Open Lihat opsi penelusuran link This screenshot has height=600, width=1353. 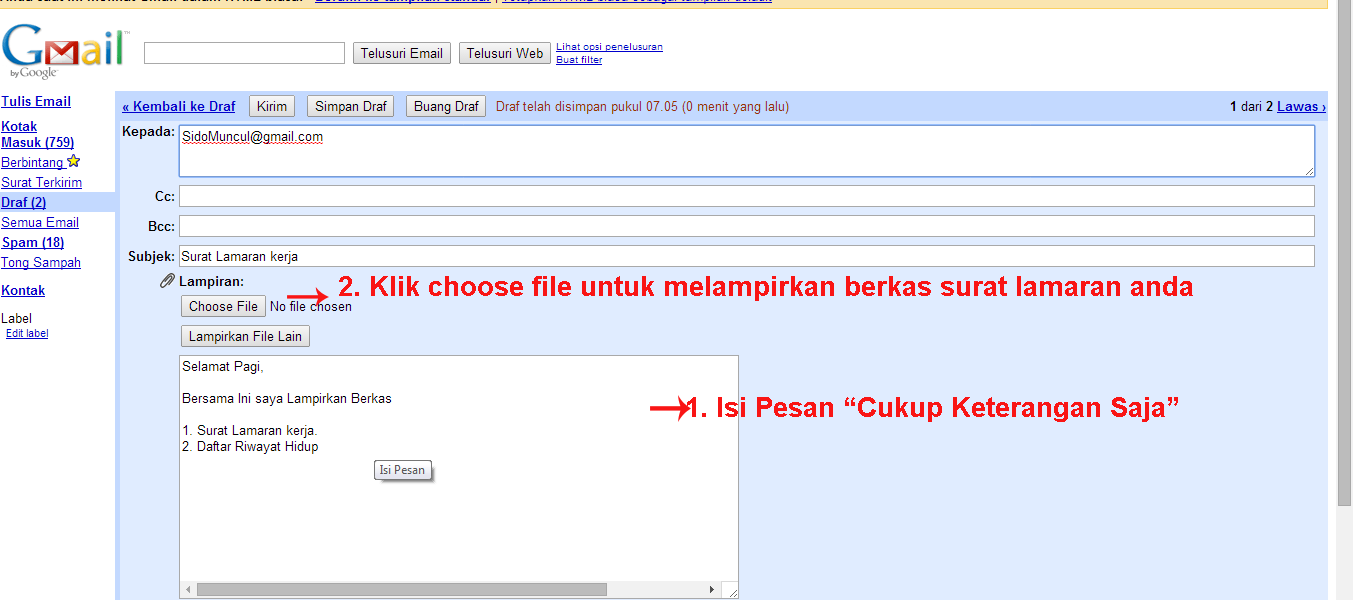[x=609, y=47]
